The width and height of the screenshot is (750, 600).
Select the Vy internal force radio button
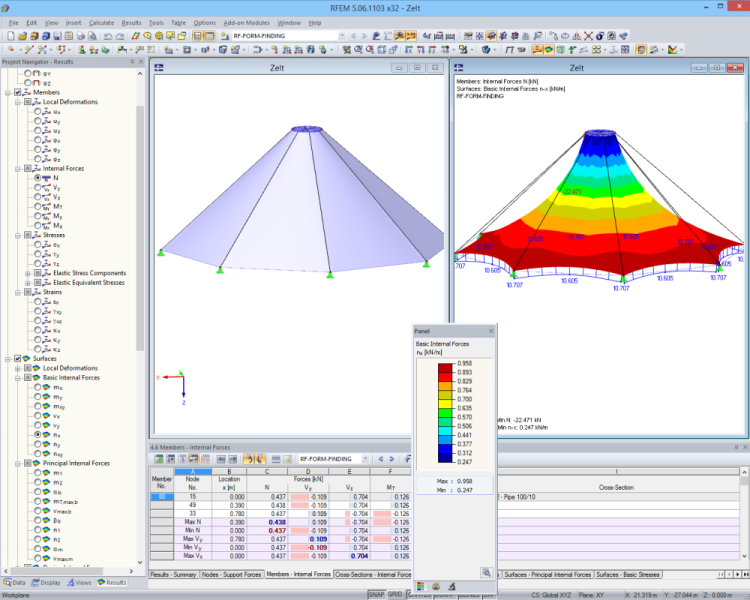[x=38, y=187]
